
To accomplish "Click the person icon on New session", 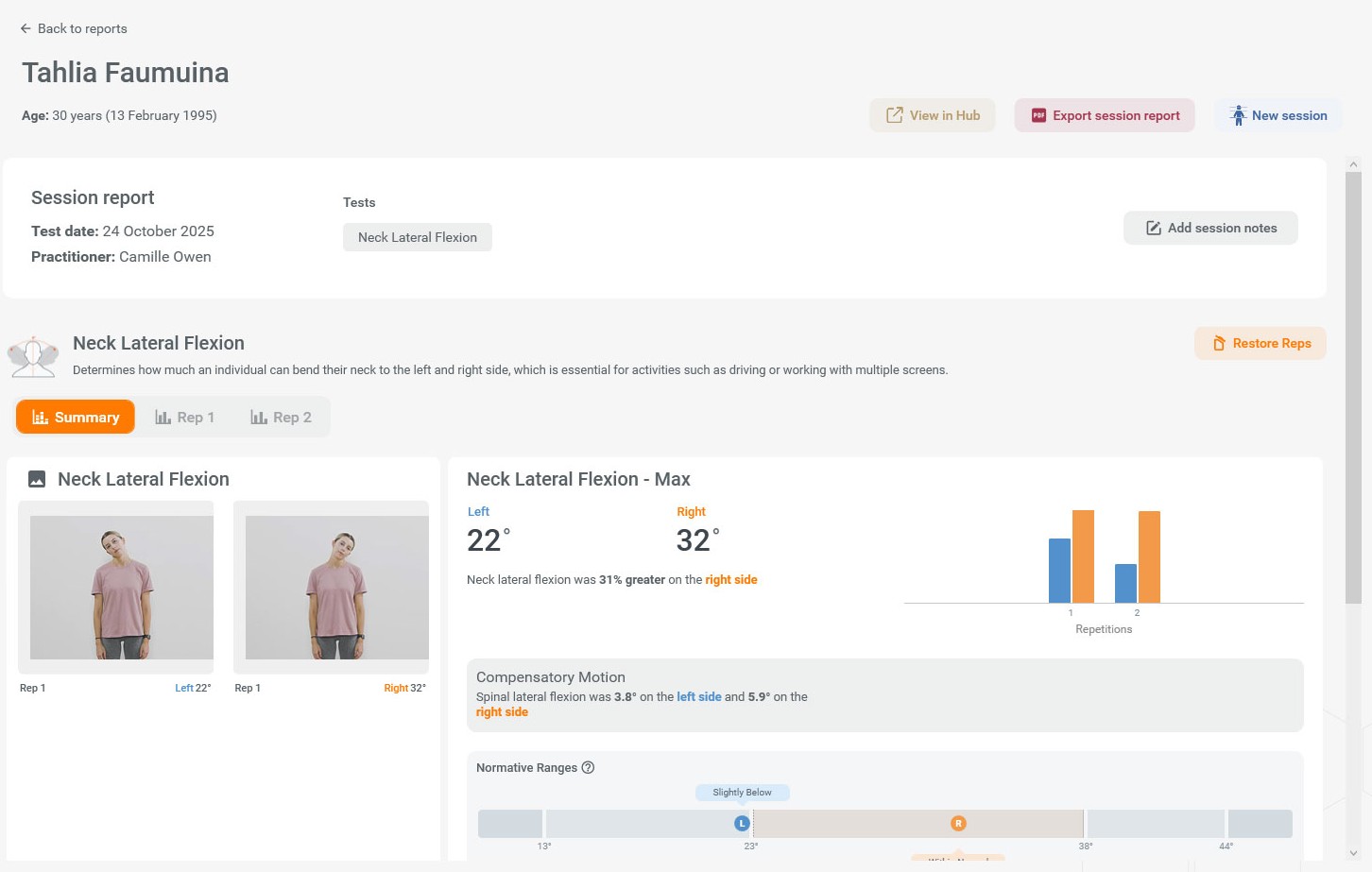I will coord(1238,115).
